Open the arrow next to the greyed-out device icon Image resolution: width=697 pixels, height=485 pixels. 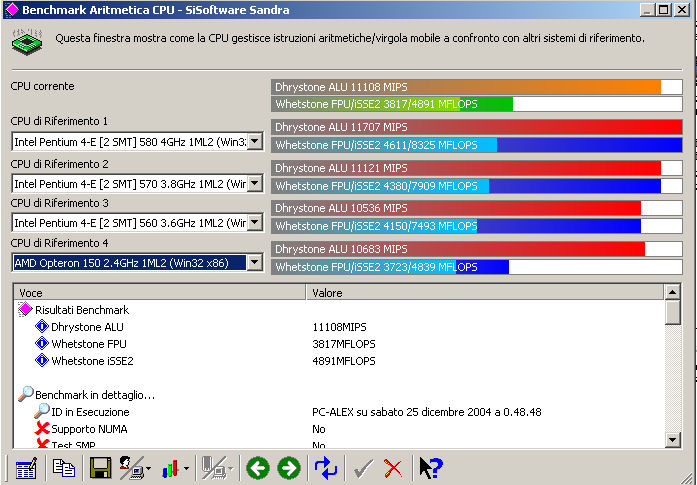(x=231, y=469)
